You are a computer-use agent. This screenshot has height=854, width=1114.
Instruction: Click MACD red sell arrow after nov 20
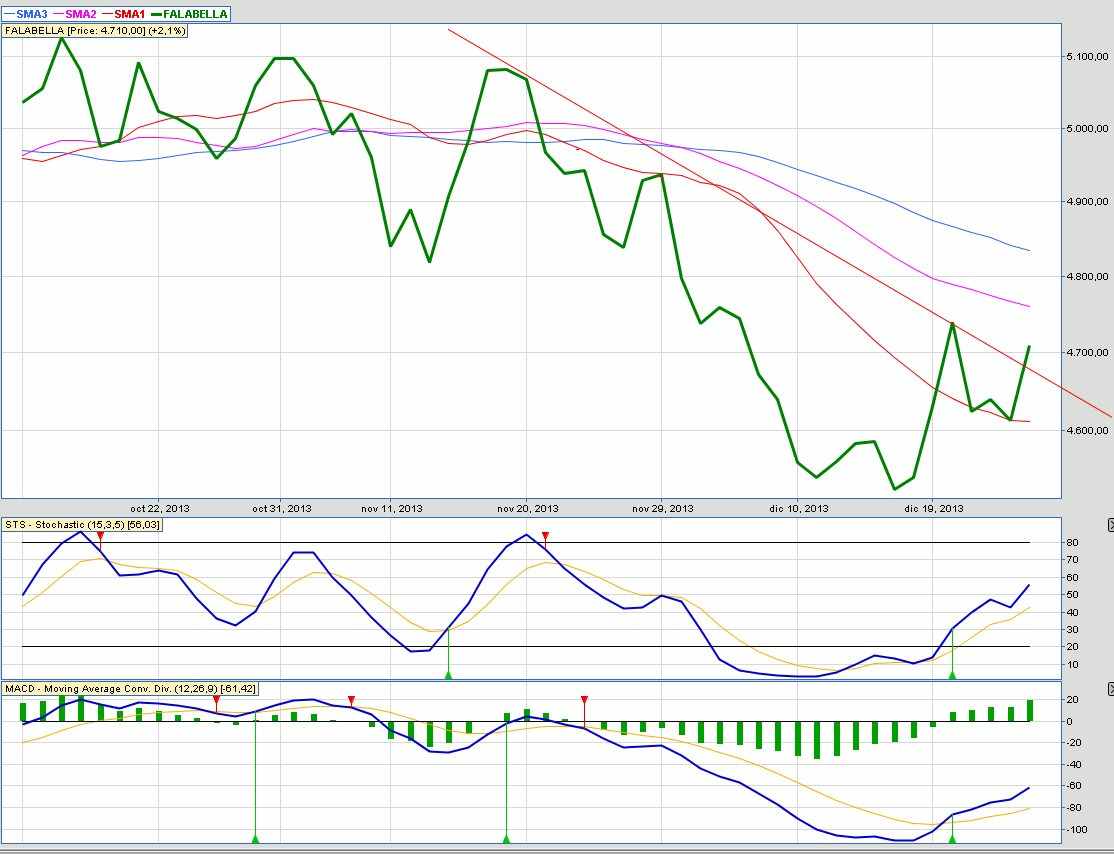pos(584,700)
